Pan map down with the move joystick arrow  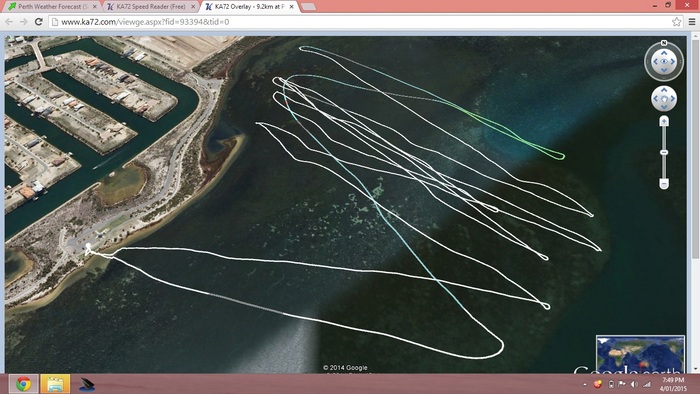664,106
